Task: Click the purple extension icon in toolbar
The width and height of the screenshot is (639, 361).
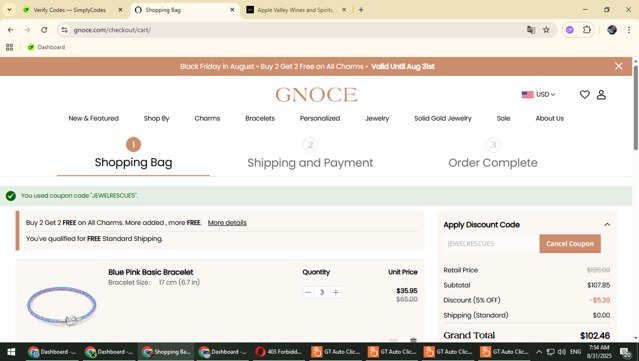Action: pos(570,30)
